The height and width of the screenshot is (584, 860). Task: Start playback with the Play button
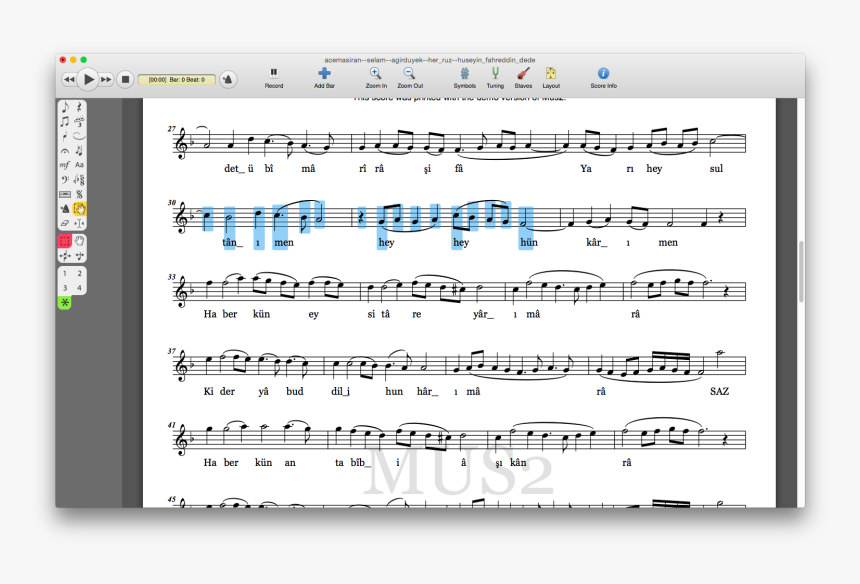click(88, 80)
